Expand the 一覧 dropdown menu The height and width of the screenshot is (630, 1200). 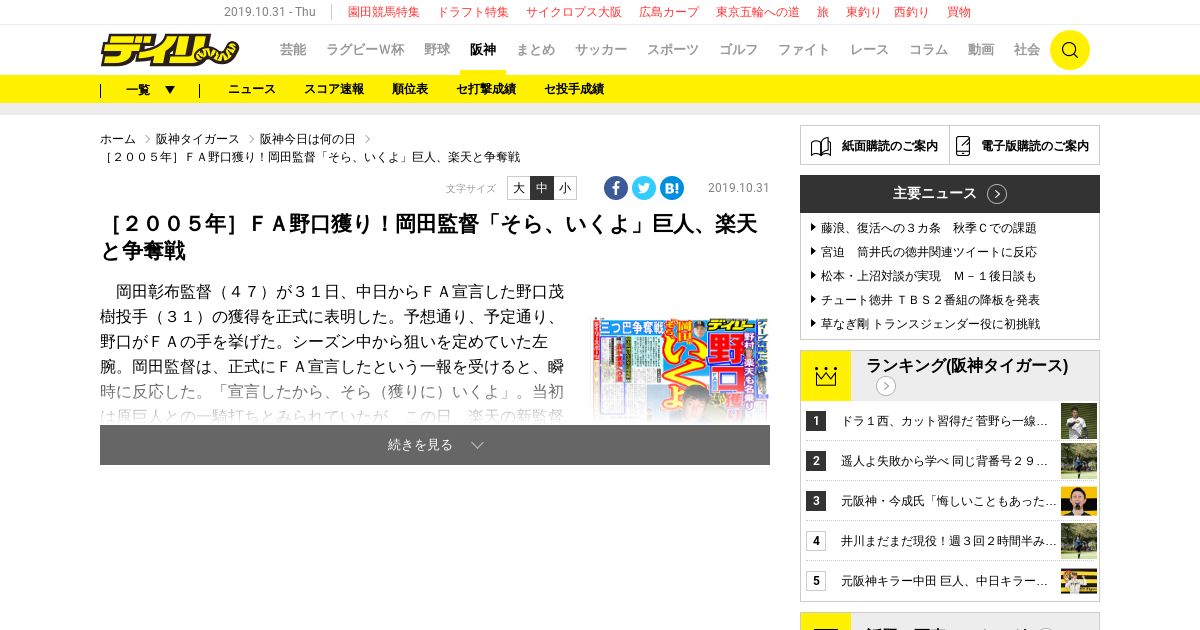point(150,89)
